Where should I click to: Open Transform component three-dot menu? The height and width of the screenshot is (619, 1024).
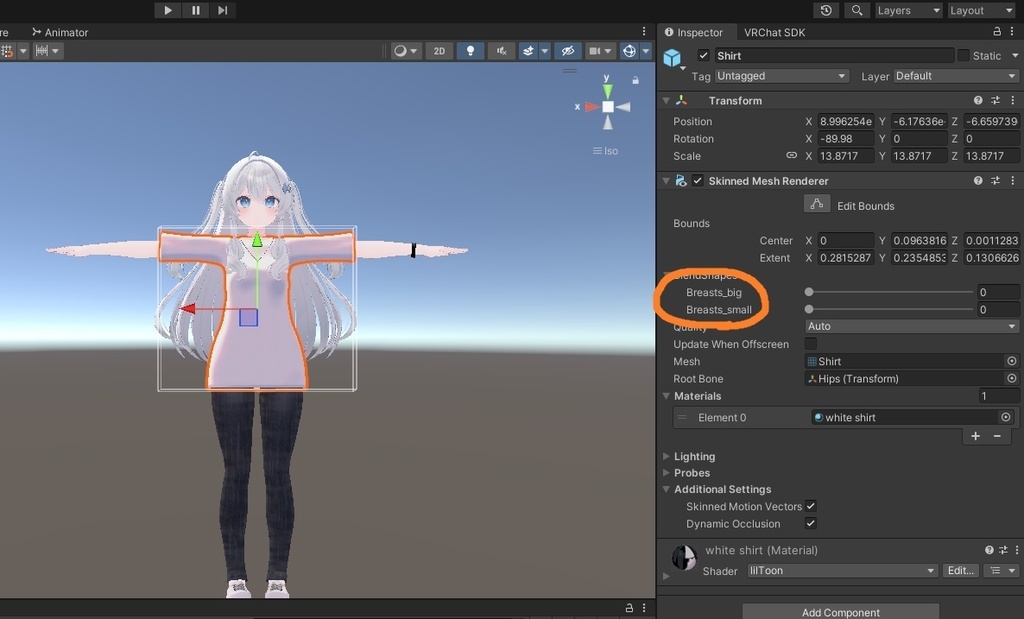click(1013, 101)
